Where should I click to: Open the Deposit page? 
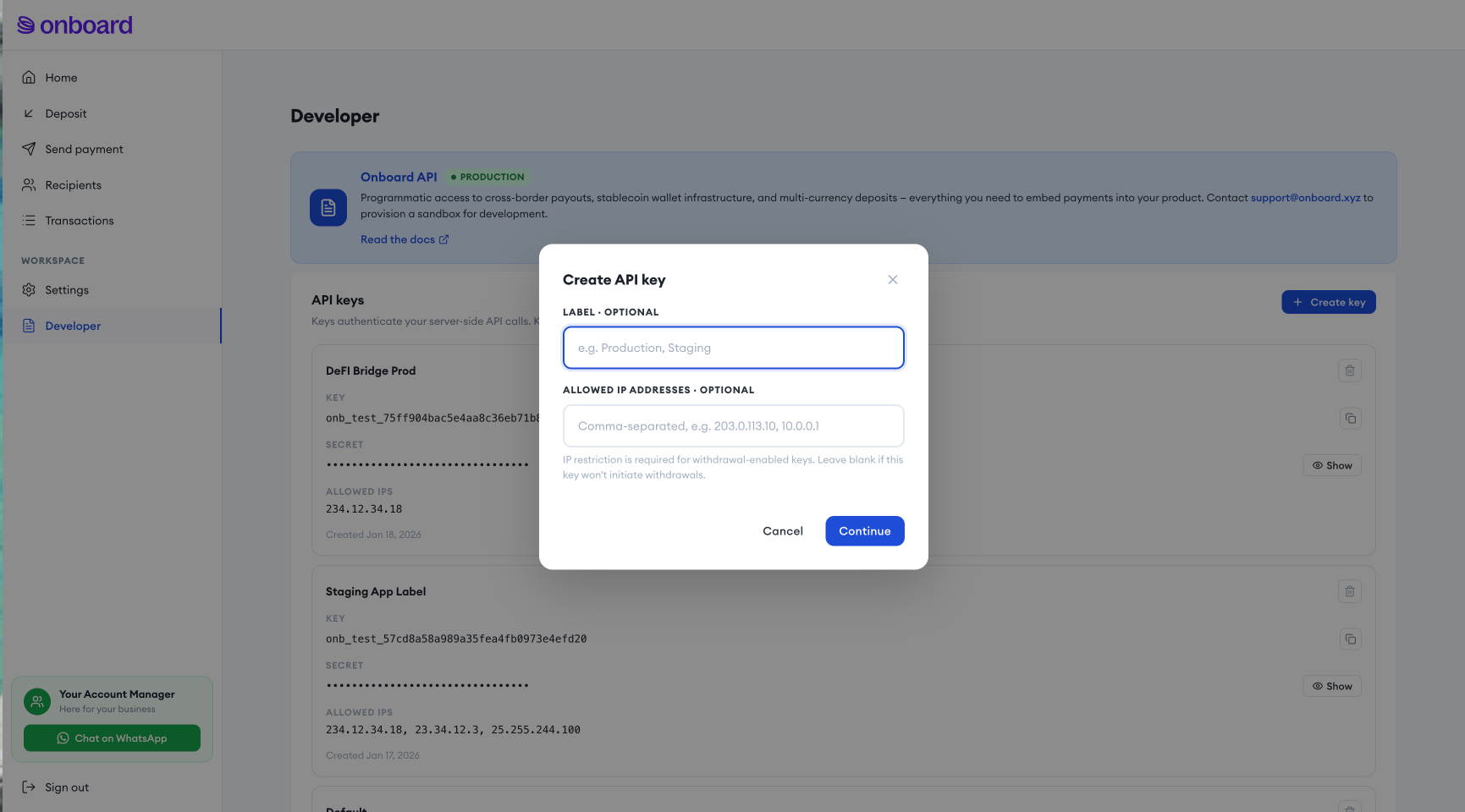coord(111,113)
